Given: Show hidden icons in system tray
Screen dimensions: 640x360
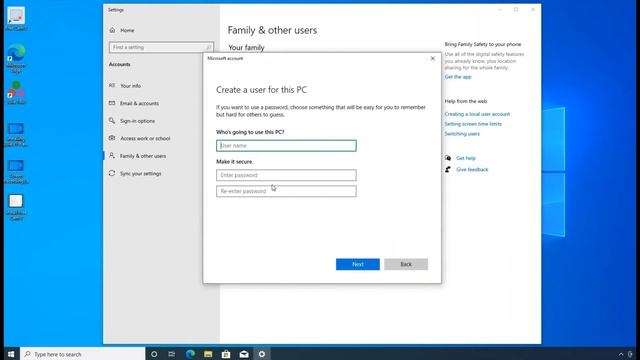Looking at the screenshot, I should [x=621, y=354].
